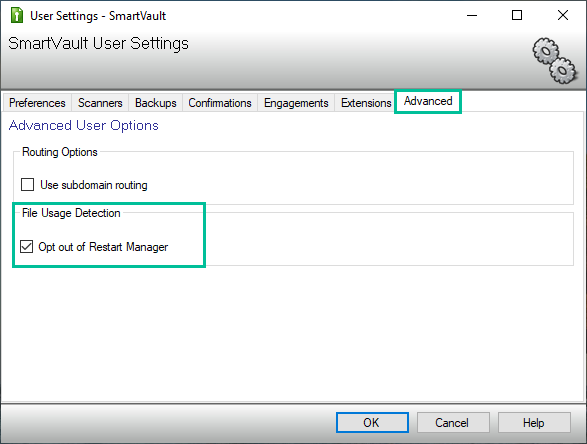Select the Advanced tab
The width and height of the screenshot is (587, 444).
click(x=428, y=101)
